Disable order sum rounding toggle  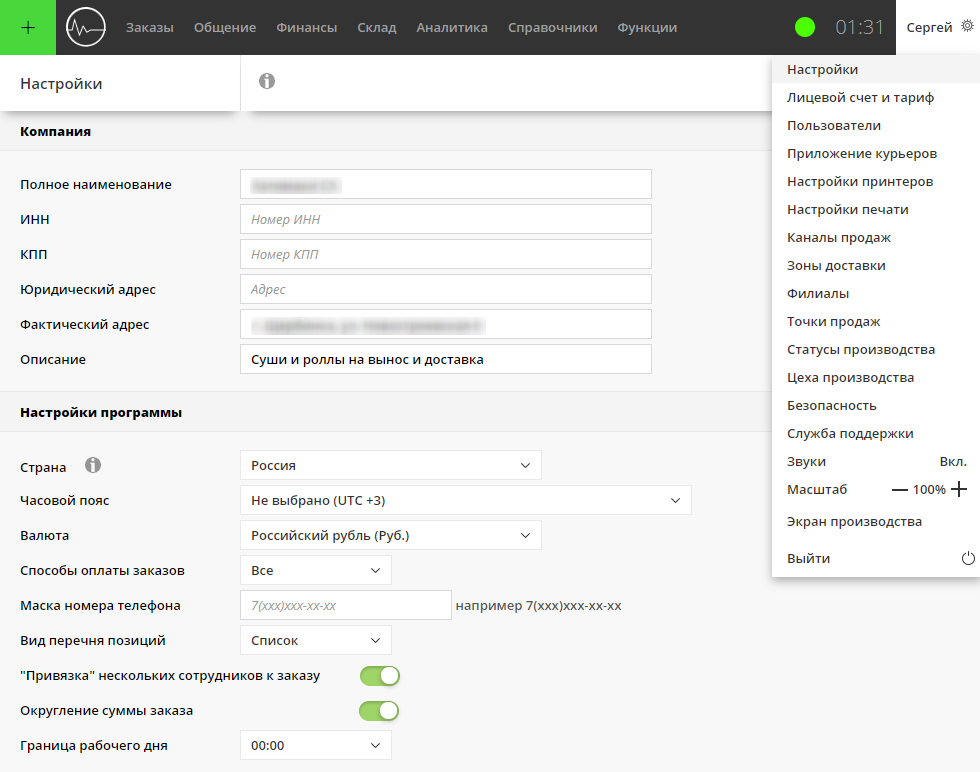tap(380, 711)
